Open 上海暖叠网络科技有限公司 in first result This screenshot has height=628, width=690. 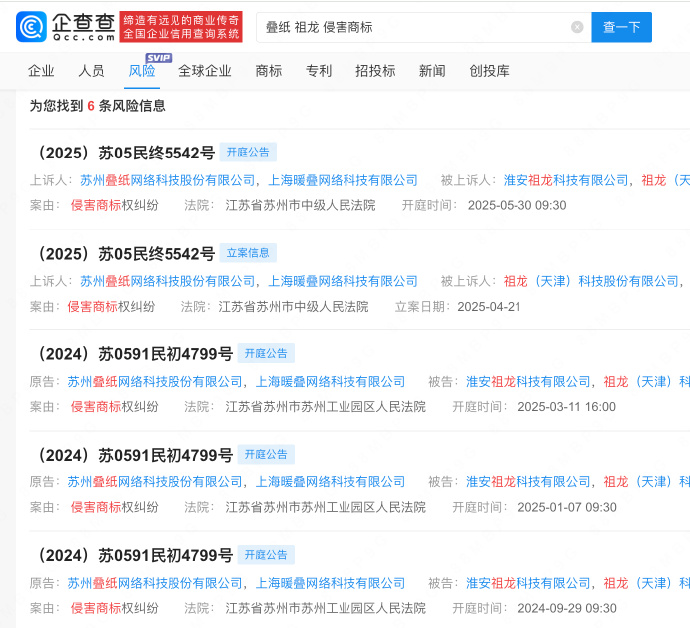pos(343,180)
